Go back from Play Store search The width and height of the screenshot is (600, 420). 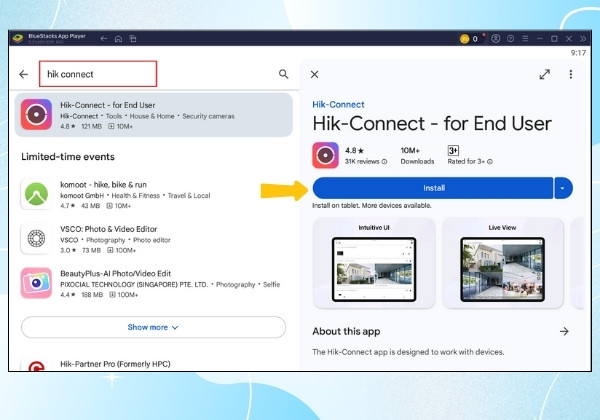(24, 74)
